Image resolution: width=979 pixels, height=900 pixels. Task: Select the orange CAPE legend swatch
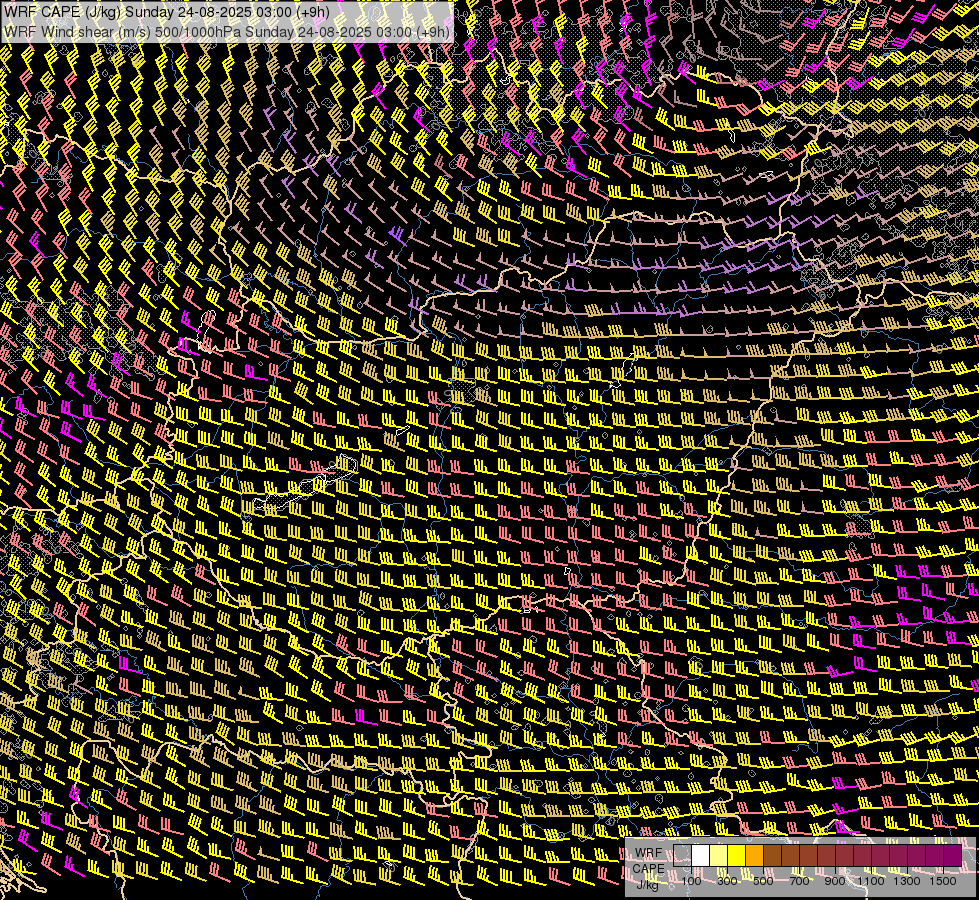pyautogui.click(x=754, y=855)
